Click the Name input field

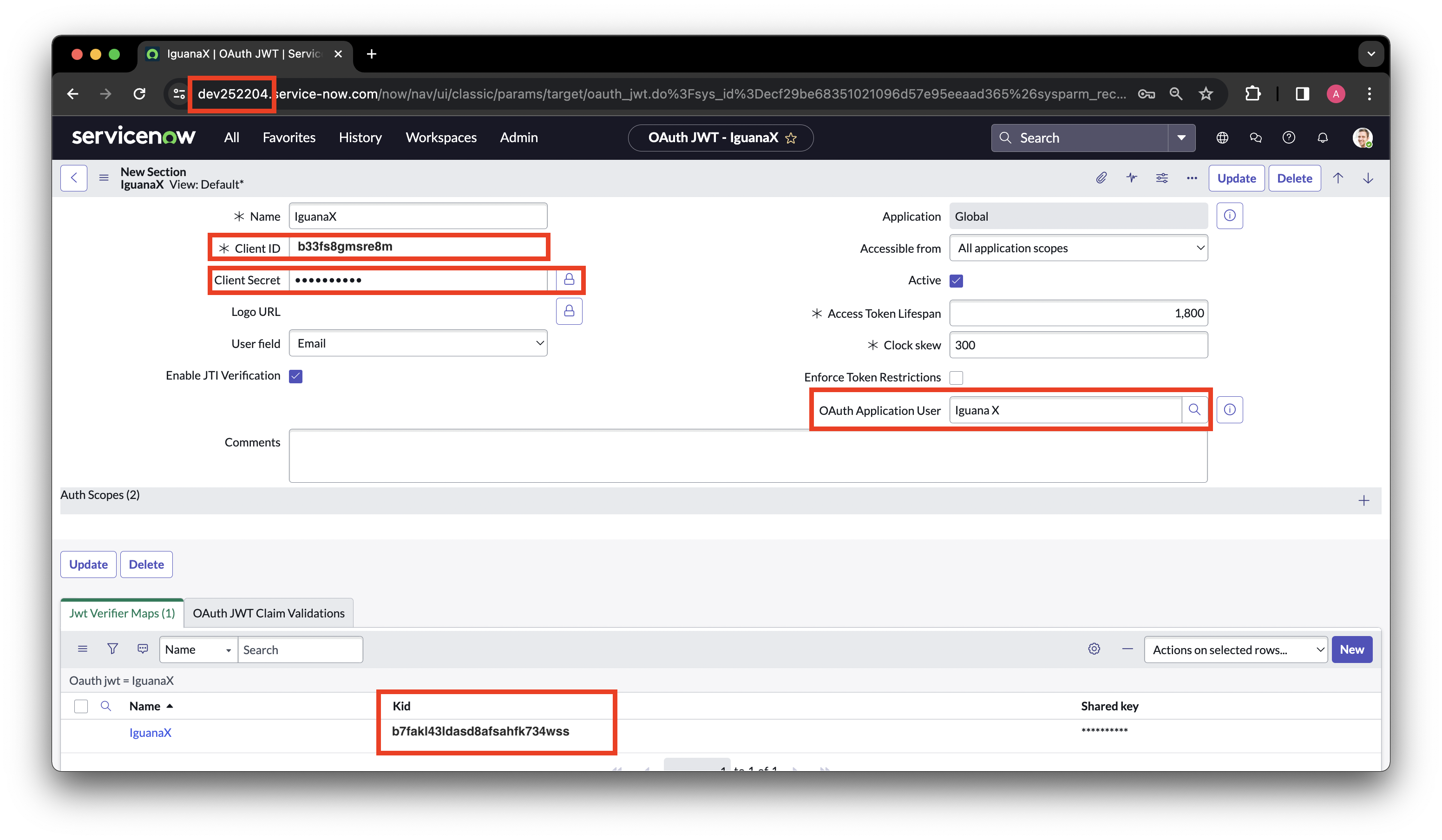coord(418,216)
